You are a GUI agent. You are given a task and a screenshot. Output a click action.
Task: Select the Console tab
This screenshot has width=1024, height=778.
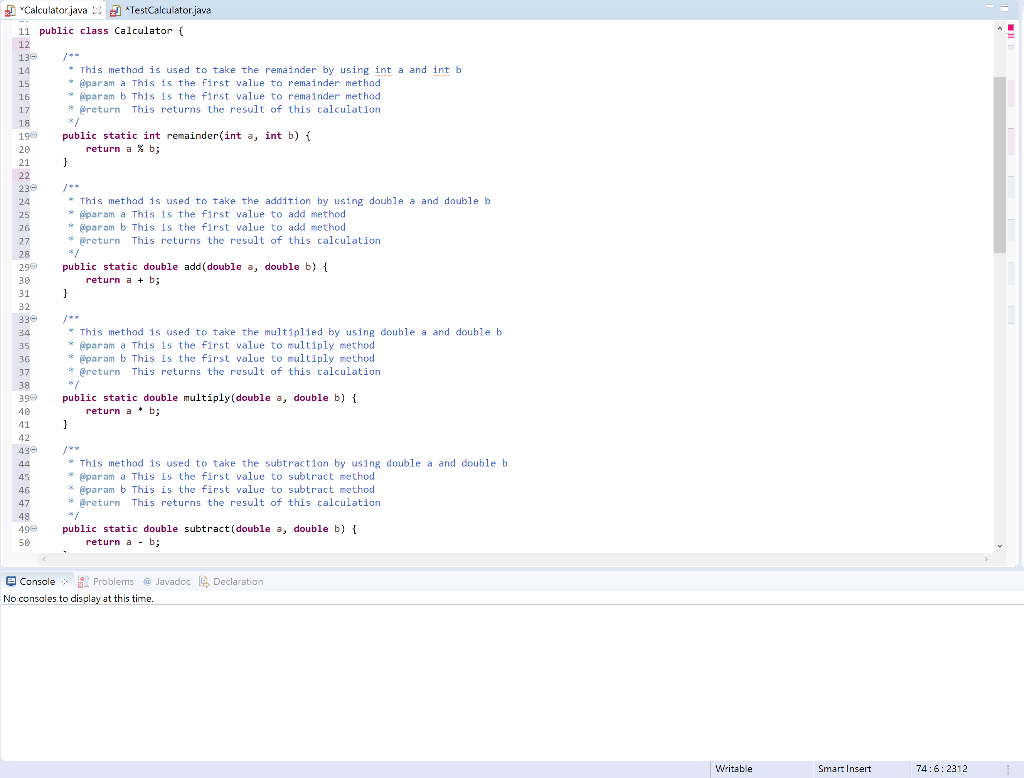pyautogui.click(x=37, y=581)
